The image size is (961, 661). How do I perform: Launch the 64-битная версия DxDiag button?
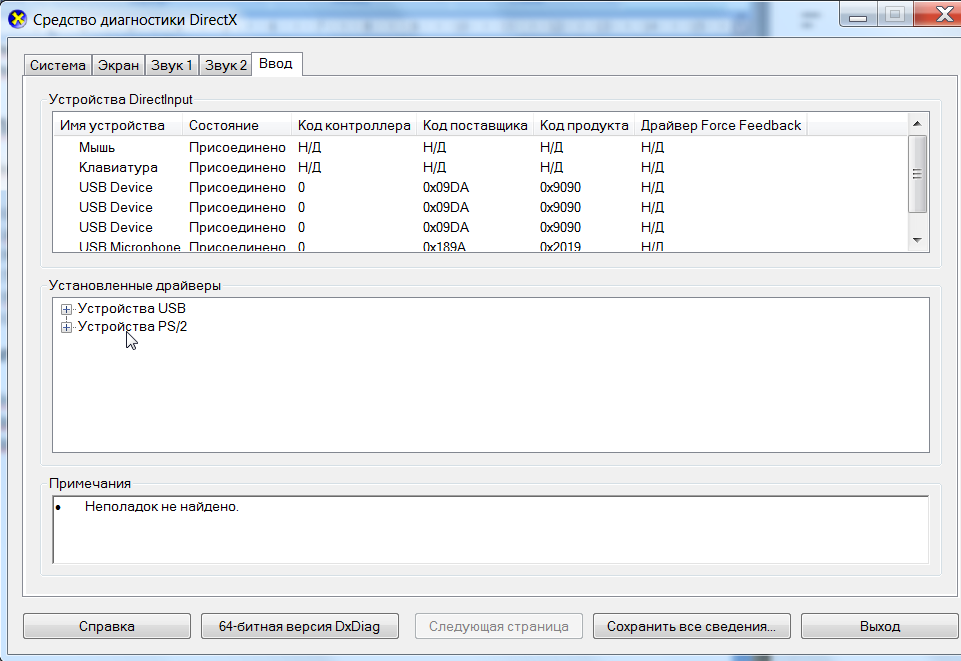[300, 626]
